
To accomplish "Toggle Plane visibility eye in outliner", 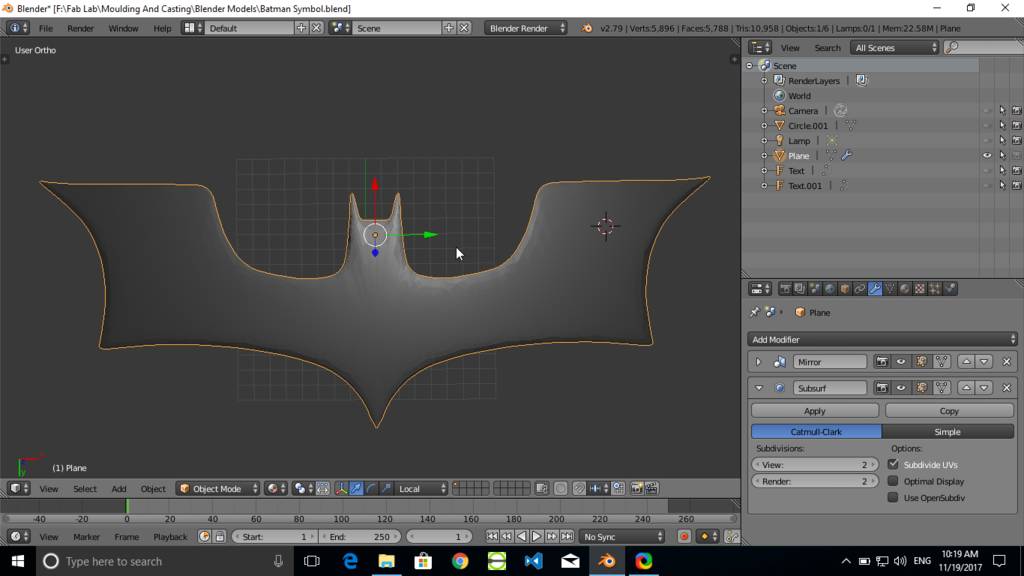I will (987, 156).
